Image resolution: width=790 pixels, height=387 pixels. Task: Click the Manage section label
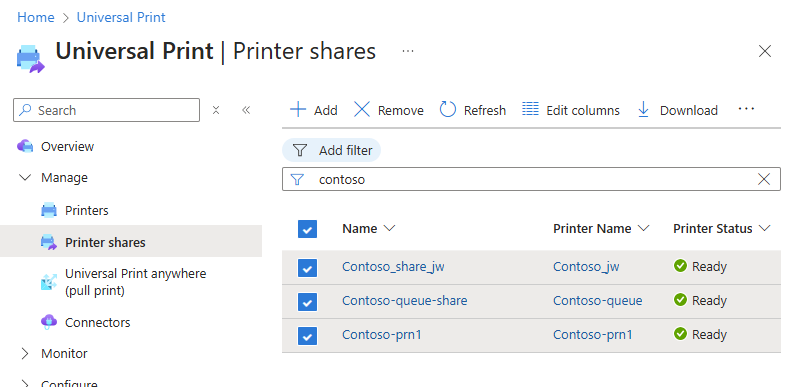tap(64, 177)
